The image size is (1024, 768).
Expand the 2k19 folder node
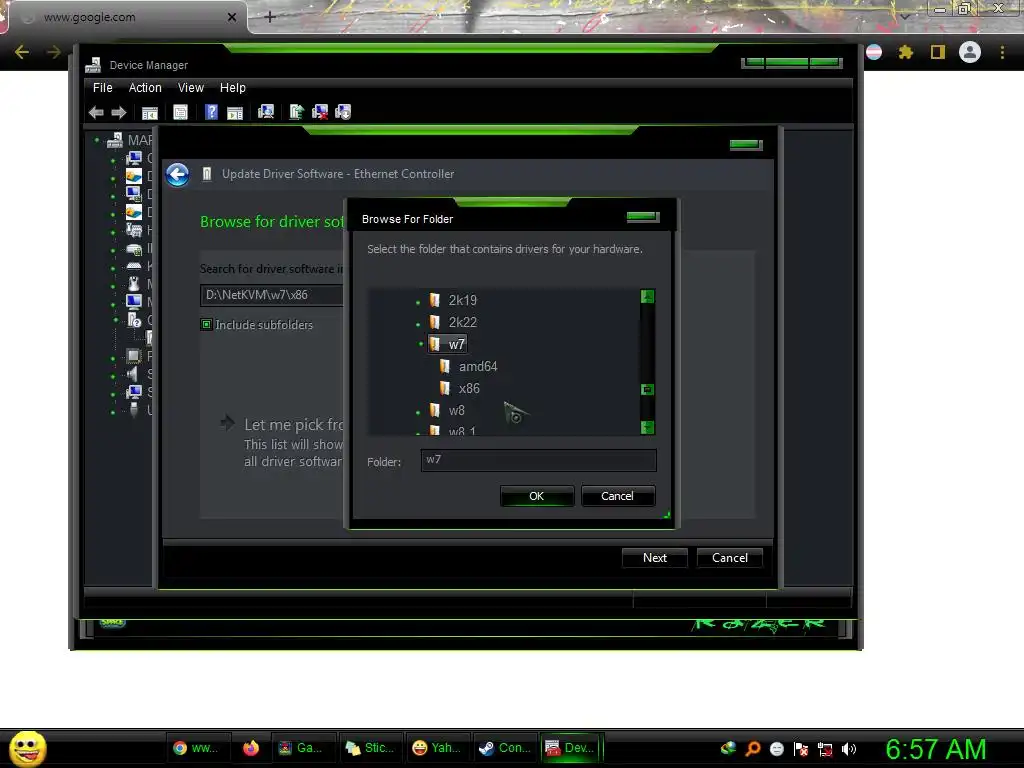pyautogui.click(x=418, y=302)
